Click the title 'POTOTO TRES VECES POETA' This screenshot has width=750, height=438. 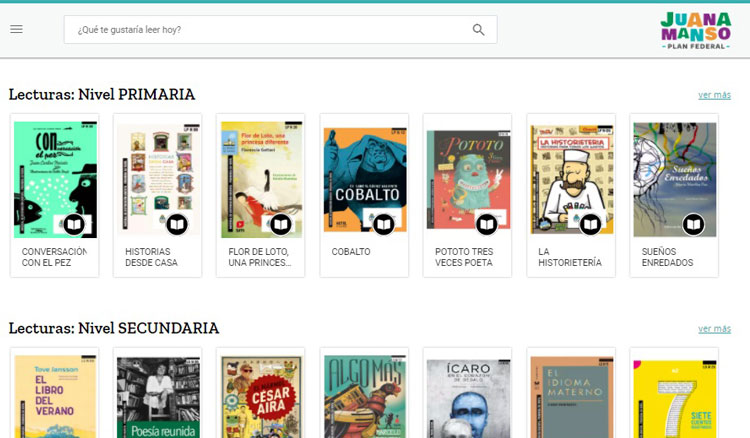464,257
